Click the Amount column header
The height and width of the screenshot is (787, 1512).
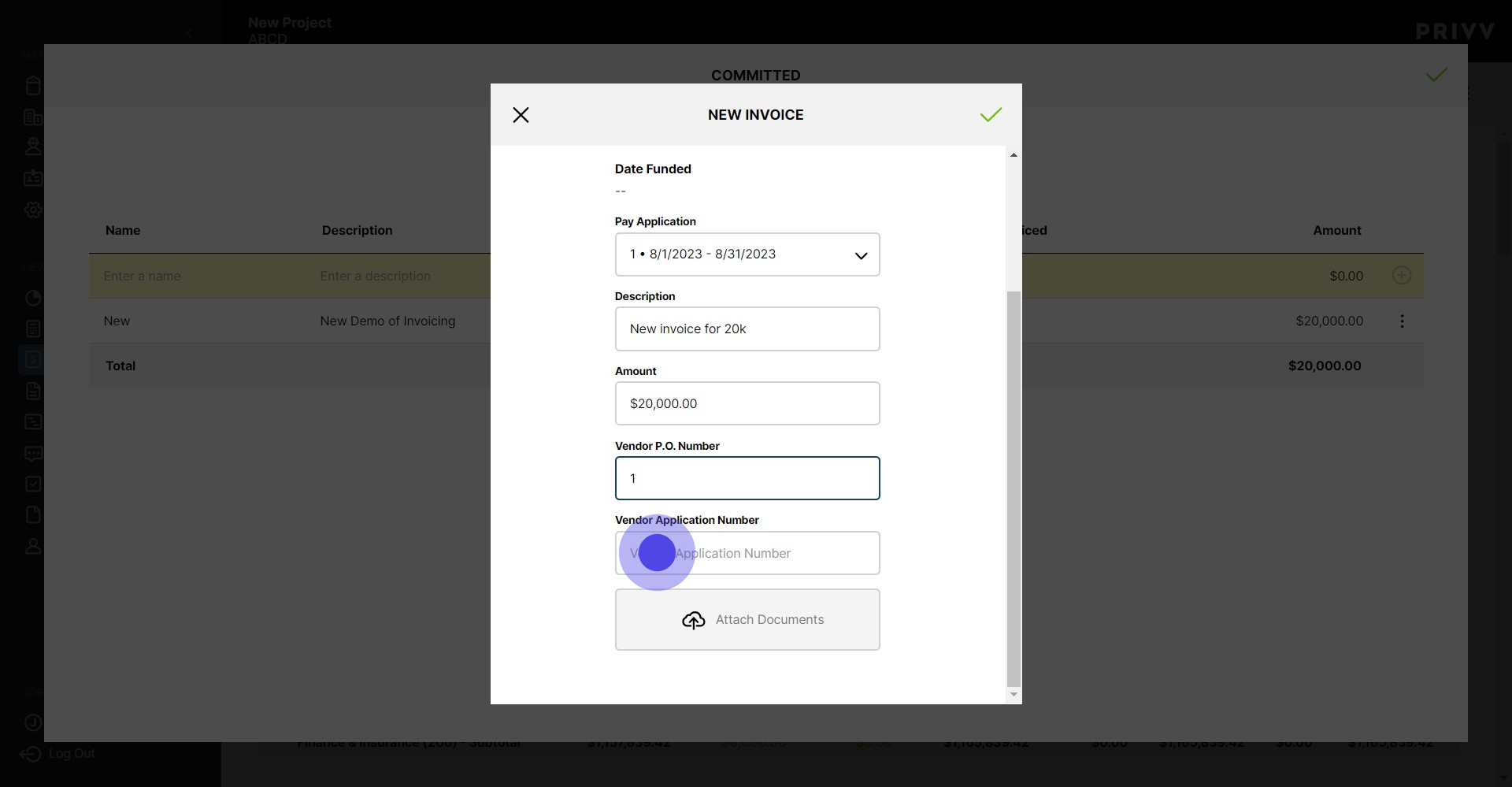tap(1337, 231)
